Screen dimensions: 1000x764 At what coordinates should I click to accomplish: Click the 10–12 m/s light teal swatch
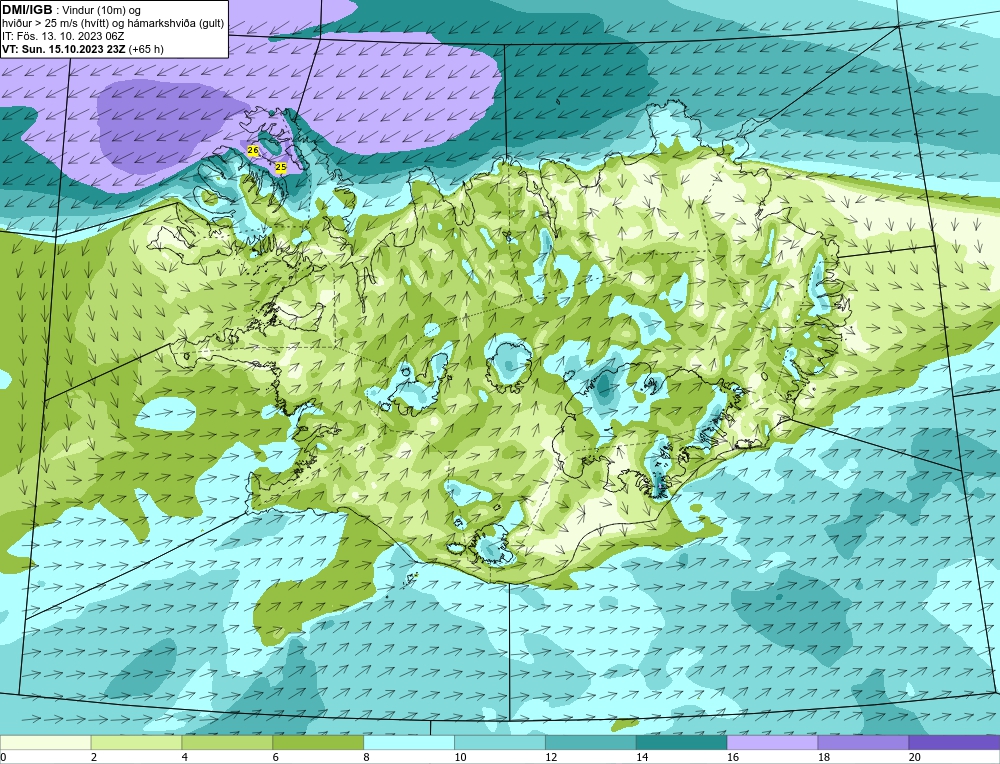pos(500,742)
